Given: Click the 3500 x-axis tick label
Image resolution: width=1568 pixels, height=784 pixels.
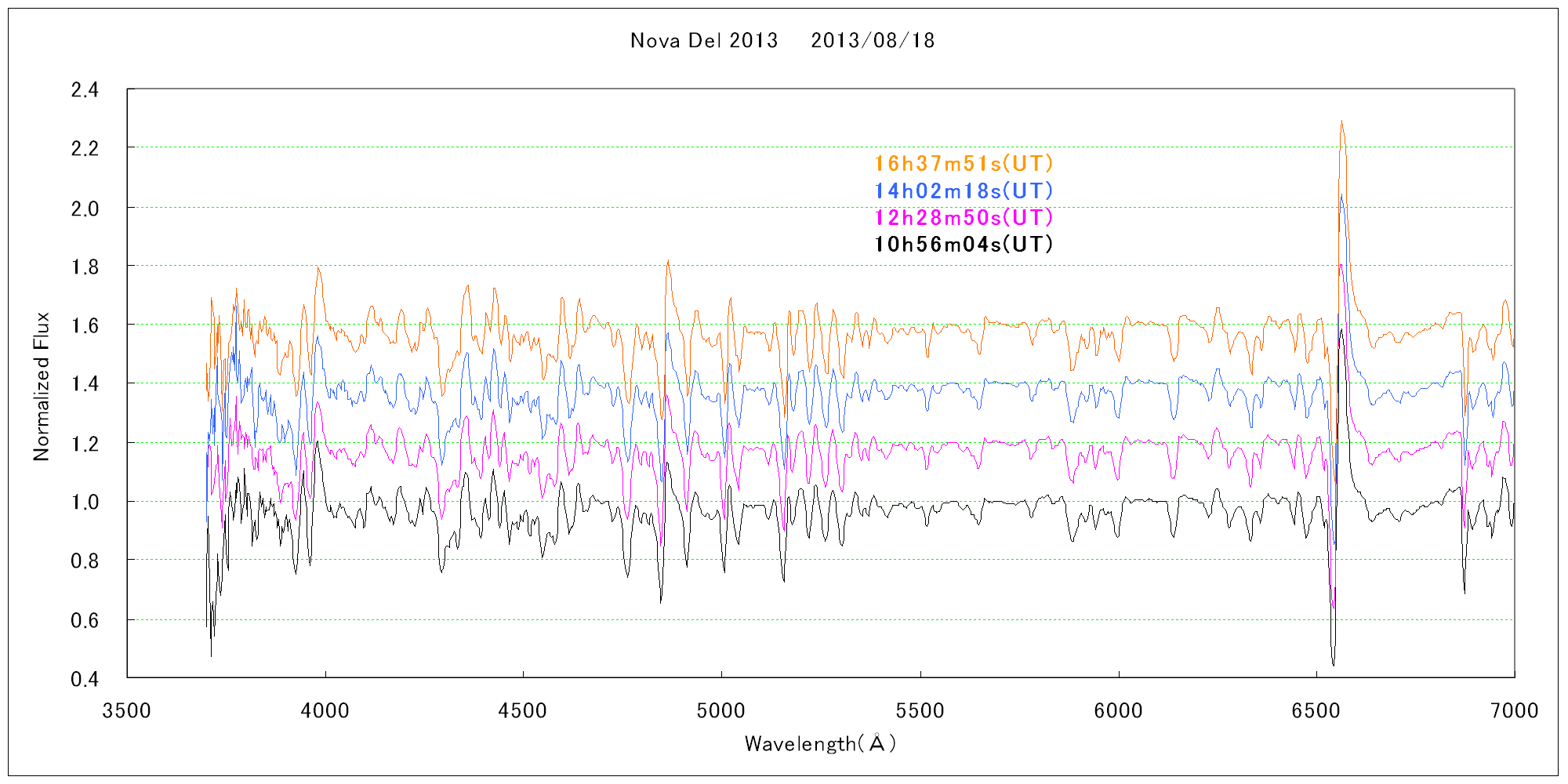Looking at the screenshot, I should 127,711.
